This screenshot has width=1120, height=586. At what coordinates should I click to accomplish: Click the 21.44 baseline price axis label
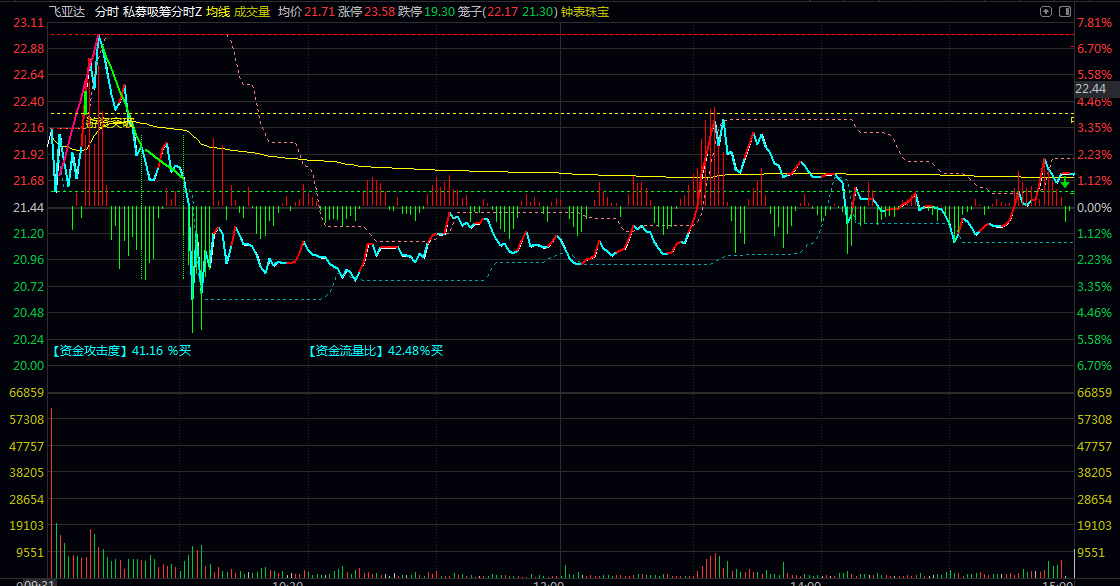[29, 207]
